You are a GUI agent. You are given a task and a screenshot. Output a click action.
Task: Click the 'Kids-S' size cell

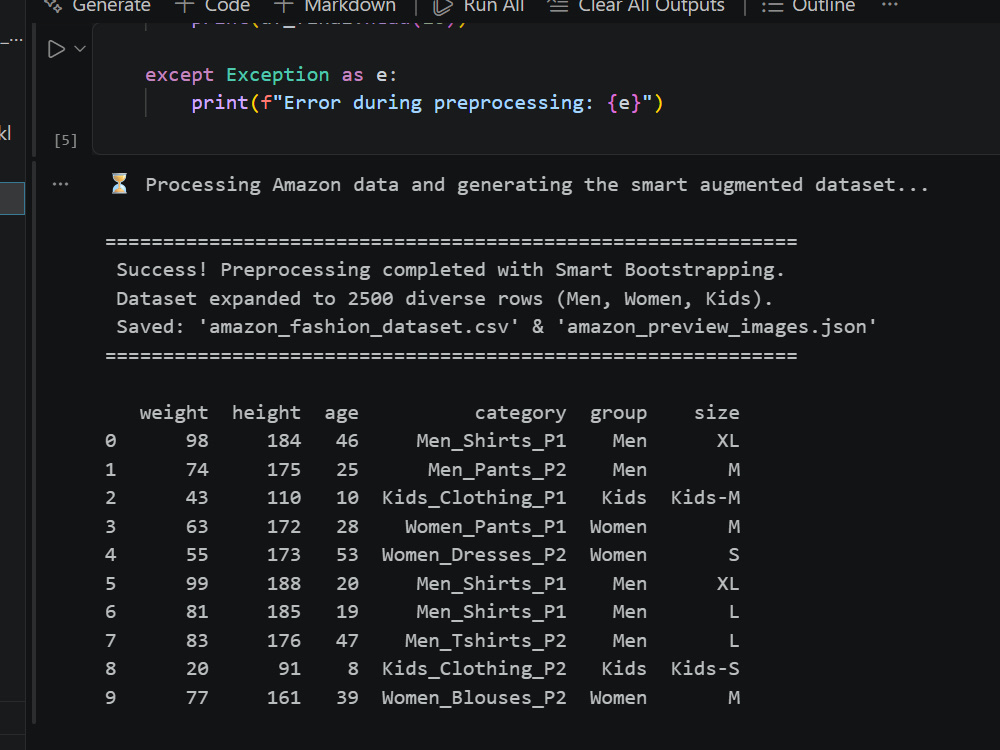click(x=705, y=669)
